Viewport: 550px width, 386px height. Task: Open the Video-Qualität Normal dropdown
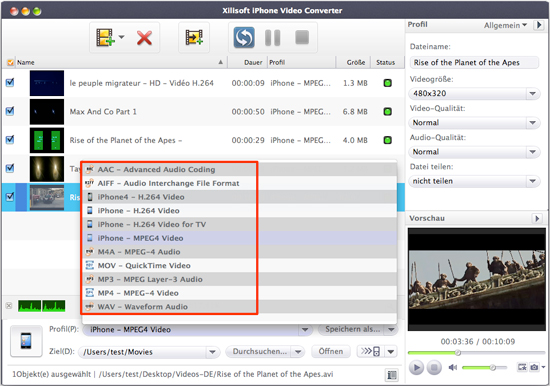tap(474, 122)
